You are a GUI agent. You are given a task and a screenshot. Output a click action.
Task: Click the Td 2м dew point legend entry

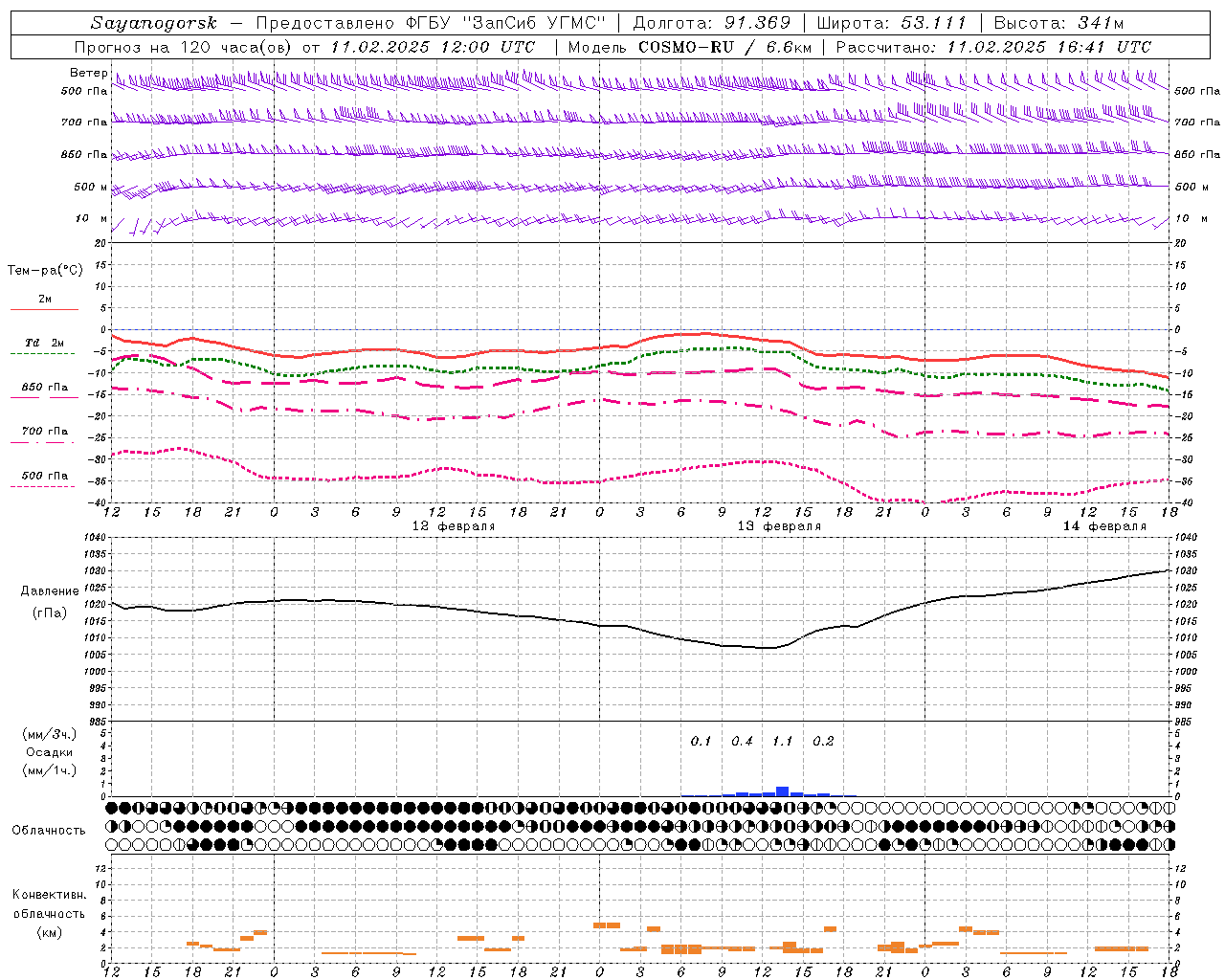(x=45, y=343)
